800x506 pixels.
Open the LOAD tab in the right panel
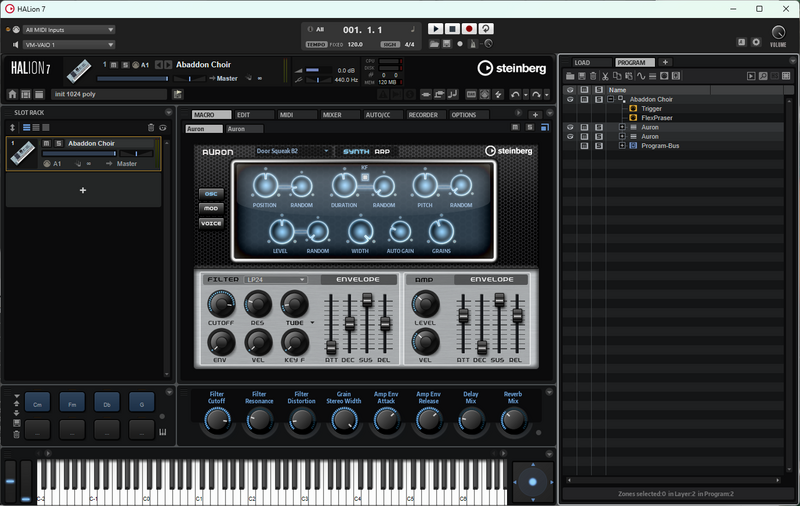[x=592, y=62]
